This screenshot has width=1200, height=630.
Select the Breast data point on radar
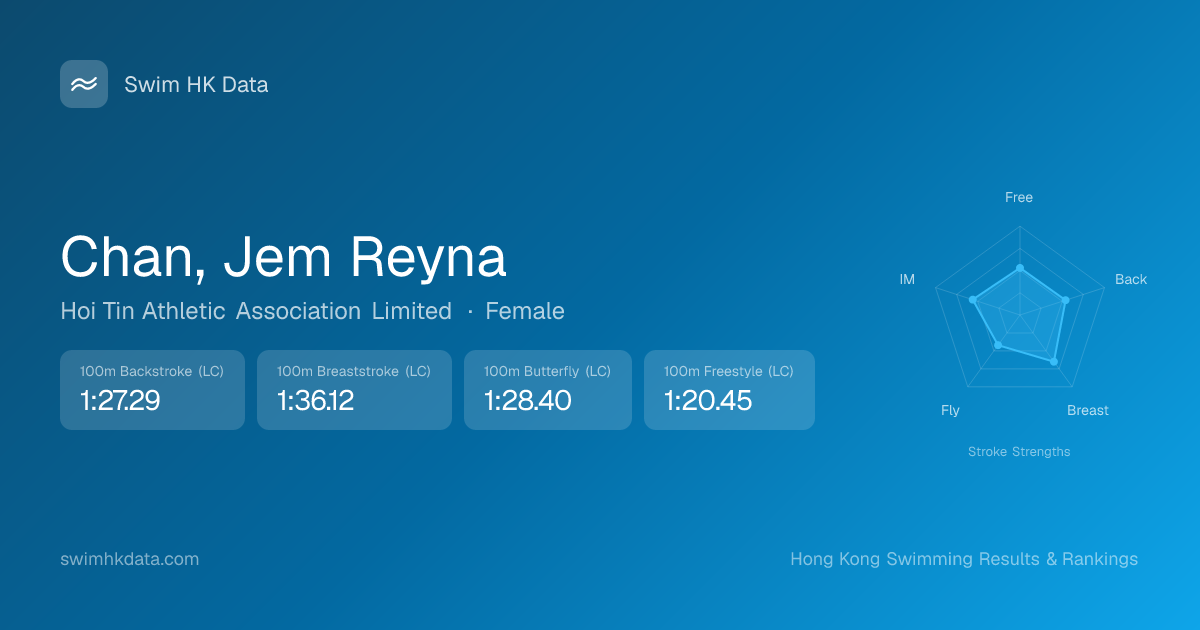point(1053,361)
